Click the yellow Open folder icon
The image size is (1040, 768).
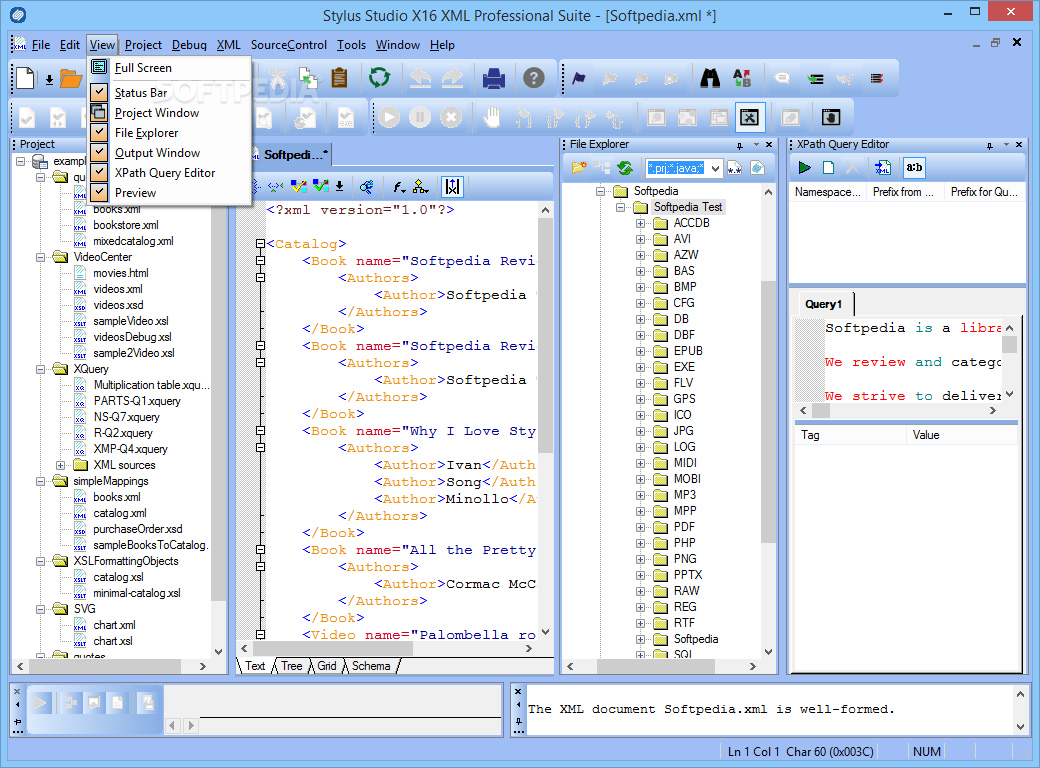70,78
